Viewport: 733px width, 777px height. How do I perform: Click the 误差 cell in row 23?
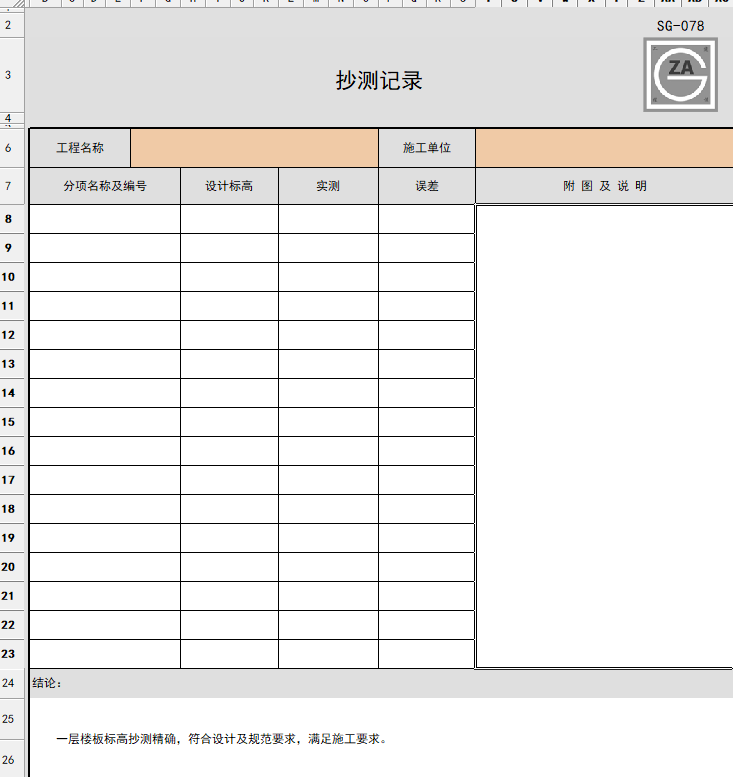(x=427, y=654)
